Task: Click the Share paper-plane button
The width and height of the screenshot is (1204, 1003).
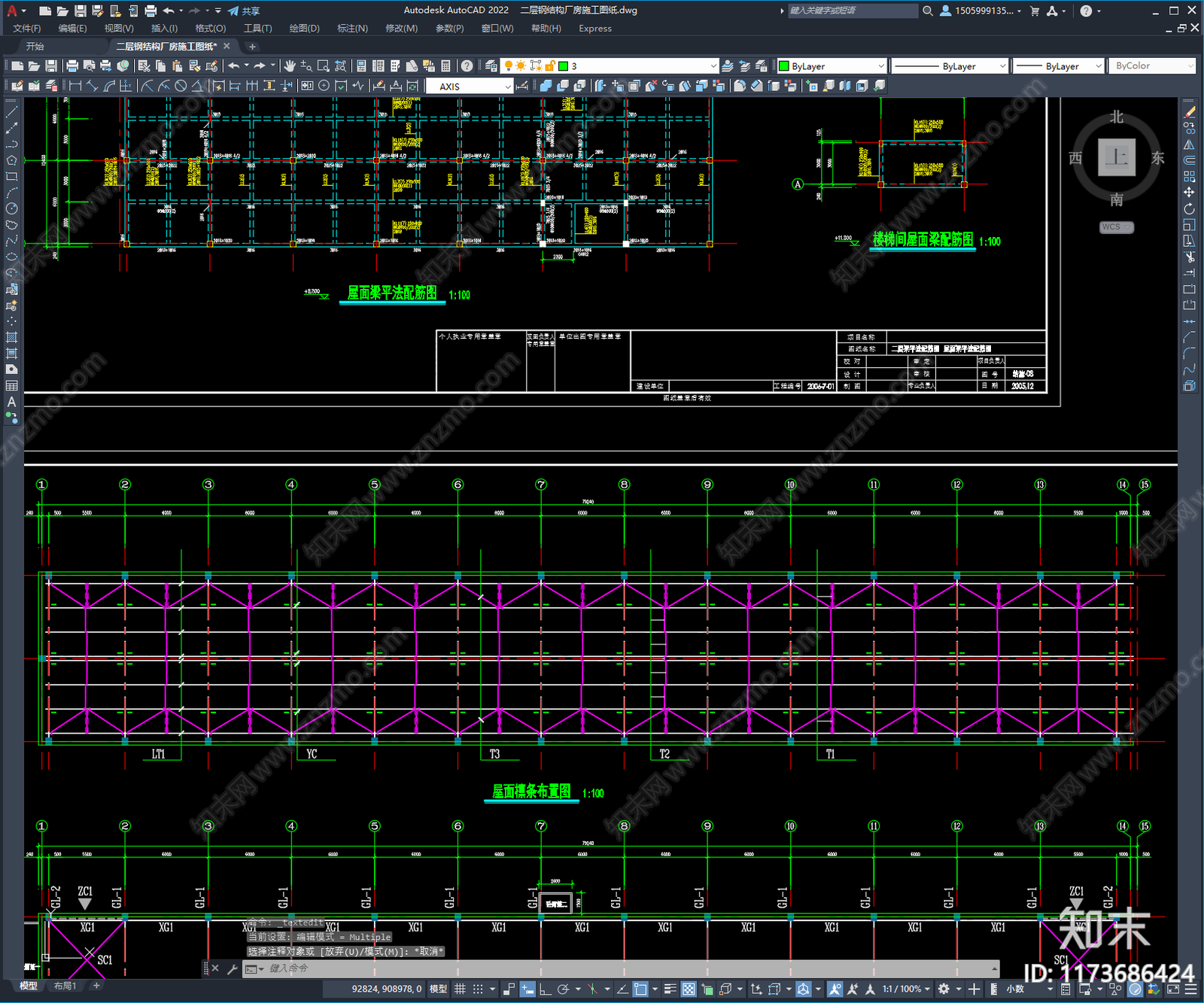Action: pos(244,11)
